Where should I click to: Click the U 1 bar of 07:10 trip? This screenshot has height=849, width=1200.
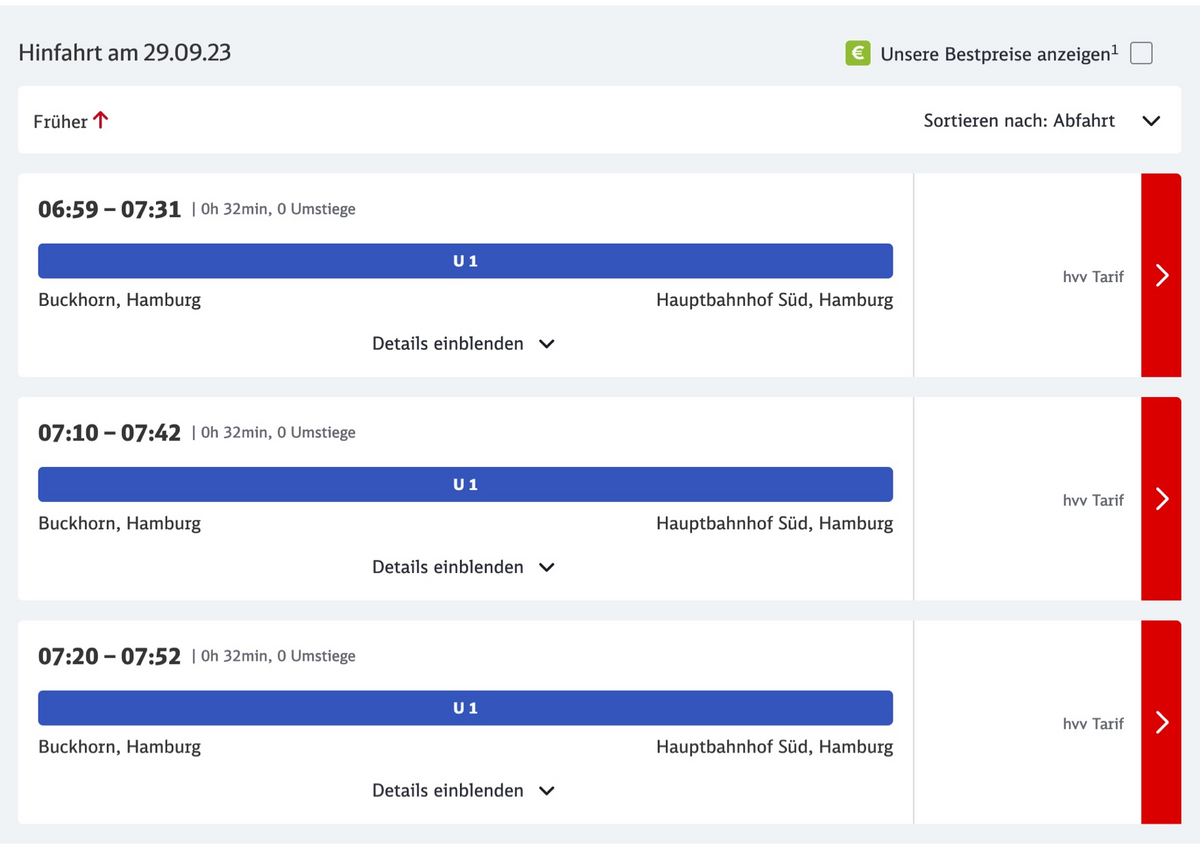tap(465, 484)
